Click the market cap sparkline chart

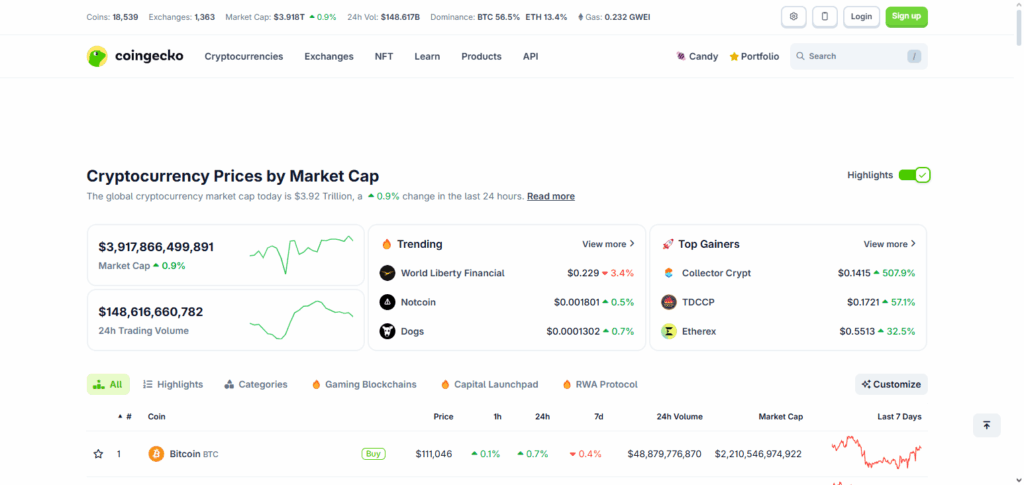301,254
